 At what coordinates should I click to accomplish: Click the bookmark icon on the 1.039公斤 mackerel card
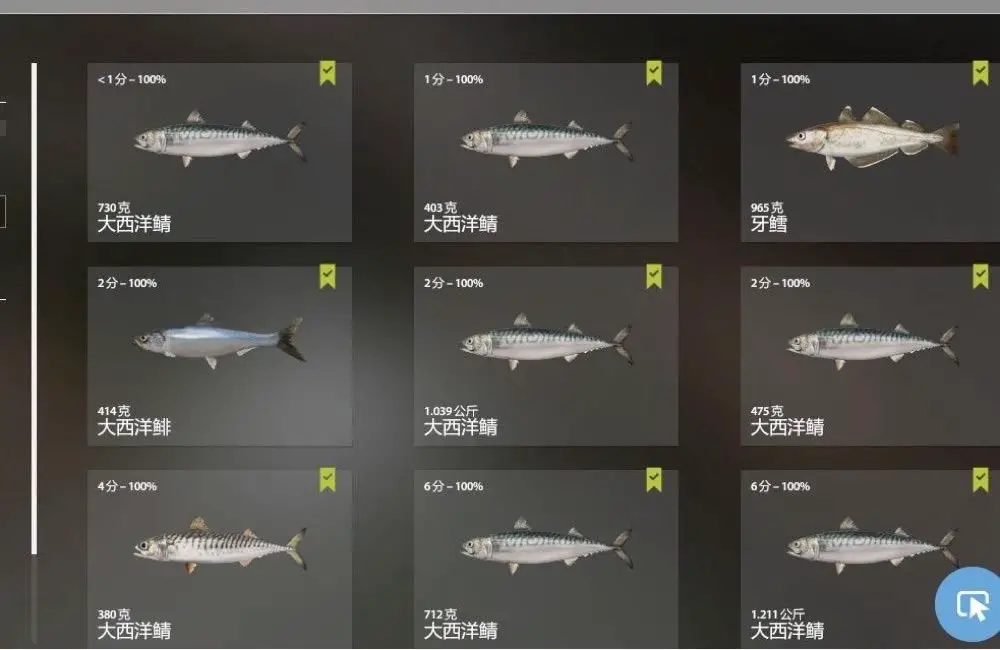[x=654, y=277]
